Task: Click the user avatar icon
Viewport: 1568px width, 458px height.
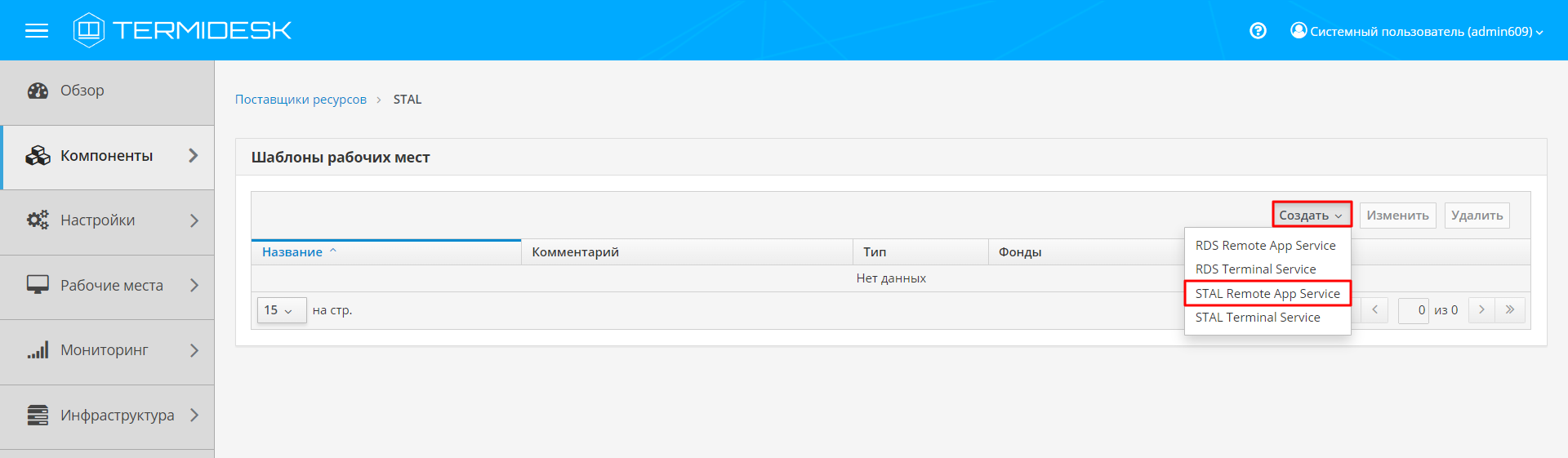Action: 1298,30
